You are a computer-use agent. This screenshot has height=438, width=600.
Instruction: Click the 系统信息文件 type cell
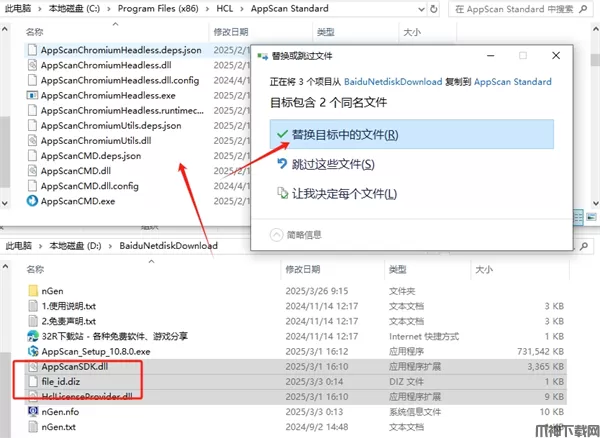tap(415, 412)
